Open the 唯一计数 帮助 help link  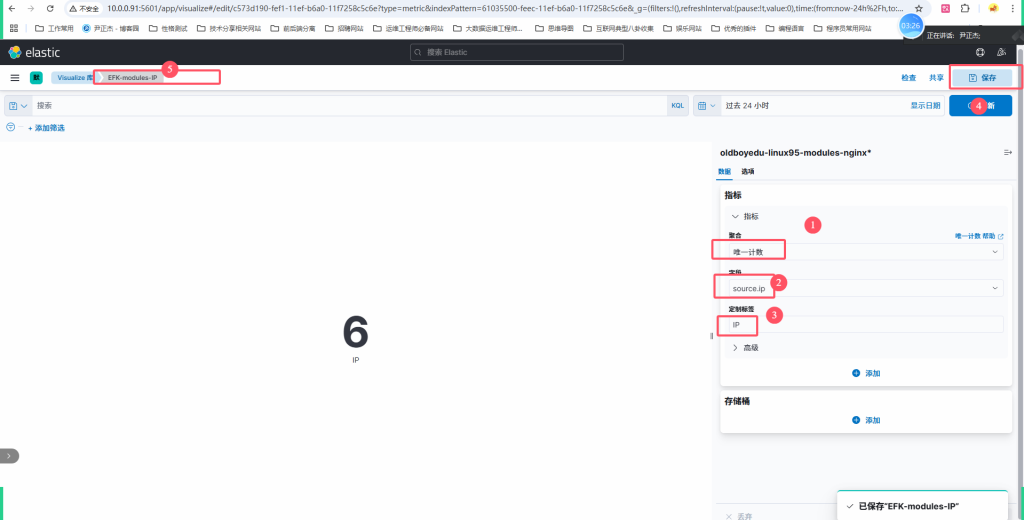[x=978, y=236]
